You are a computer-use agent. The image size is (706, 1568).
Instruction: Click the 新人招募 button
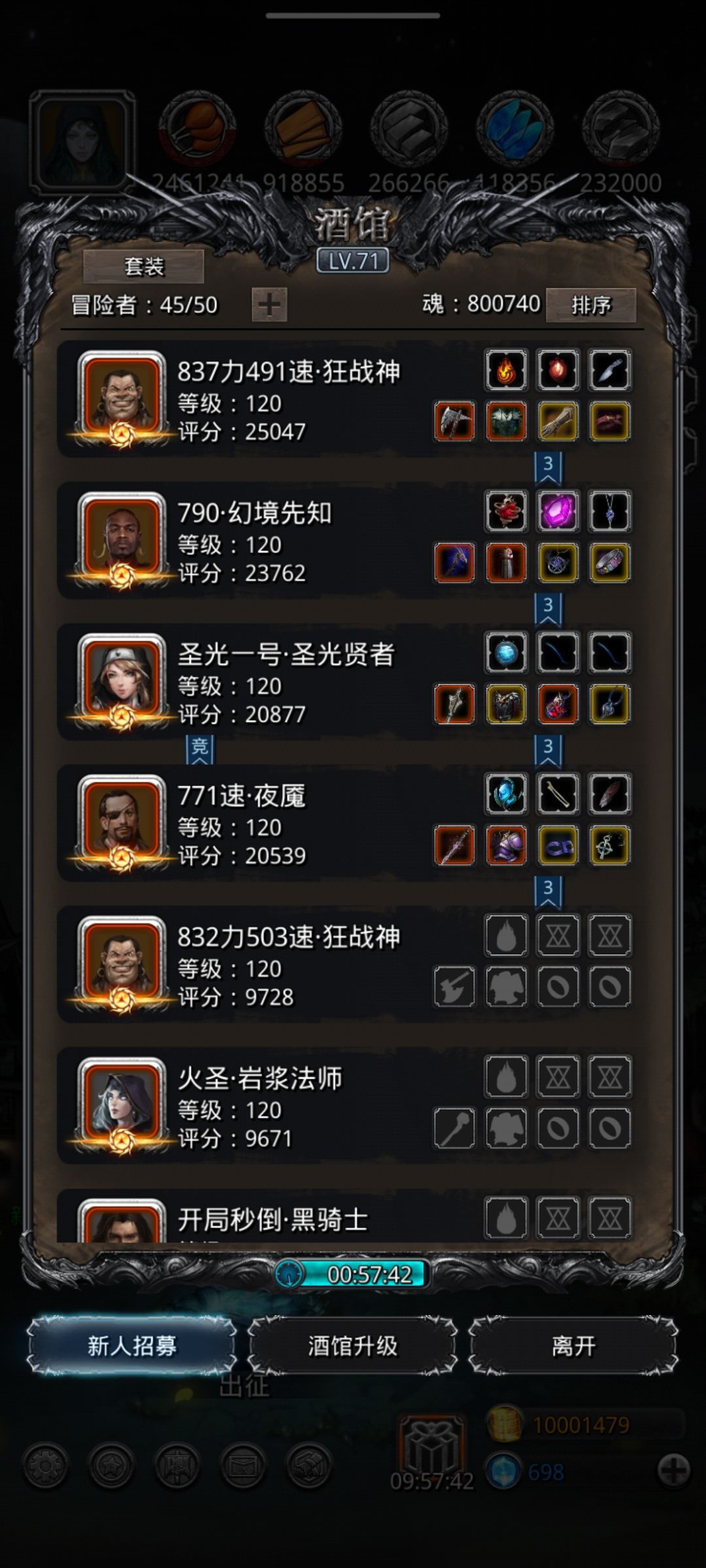132,1345
